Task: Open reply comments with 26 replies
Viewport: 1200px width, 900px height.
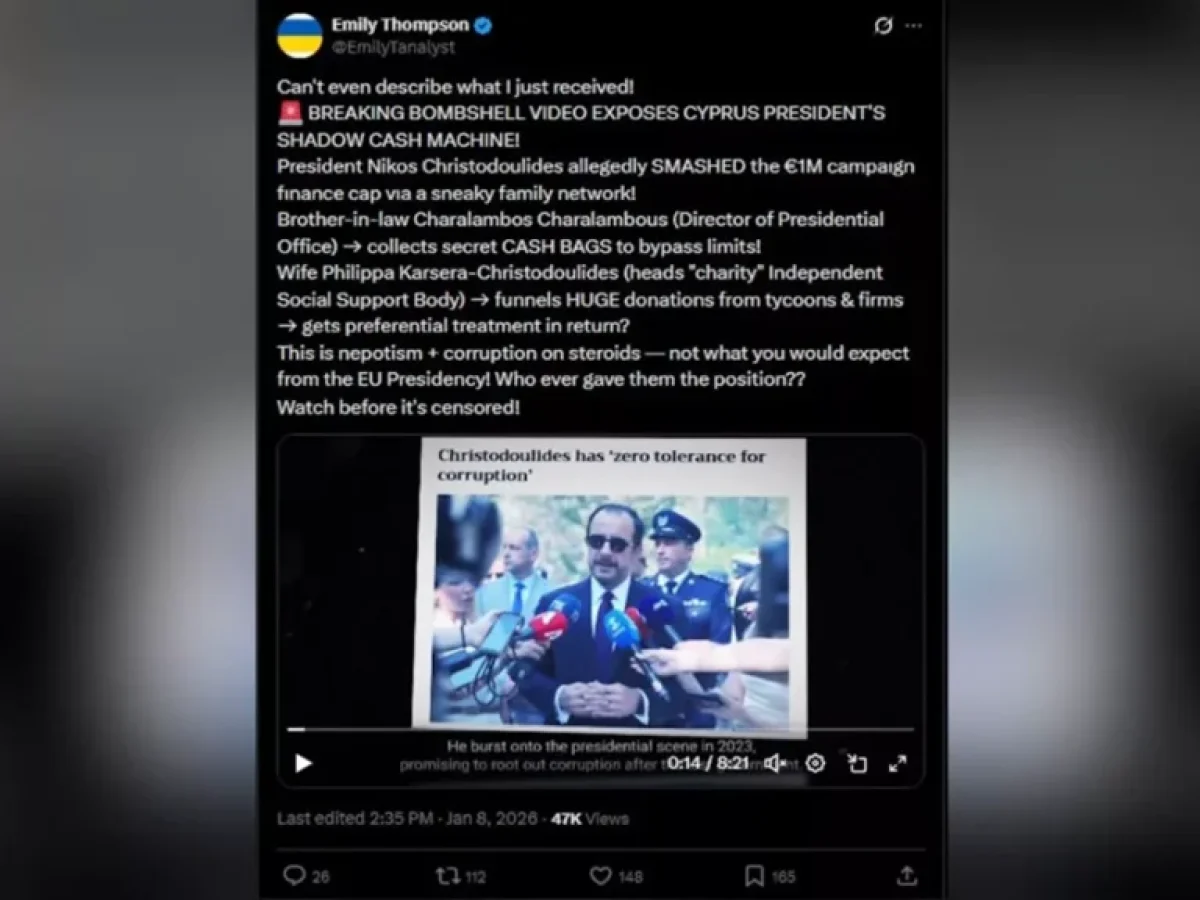Action: [306, 876]
